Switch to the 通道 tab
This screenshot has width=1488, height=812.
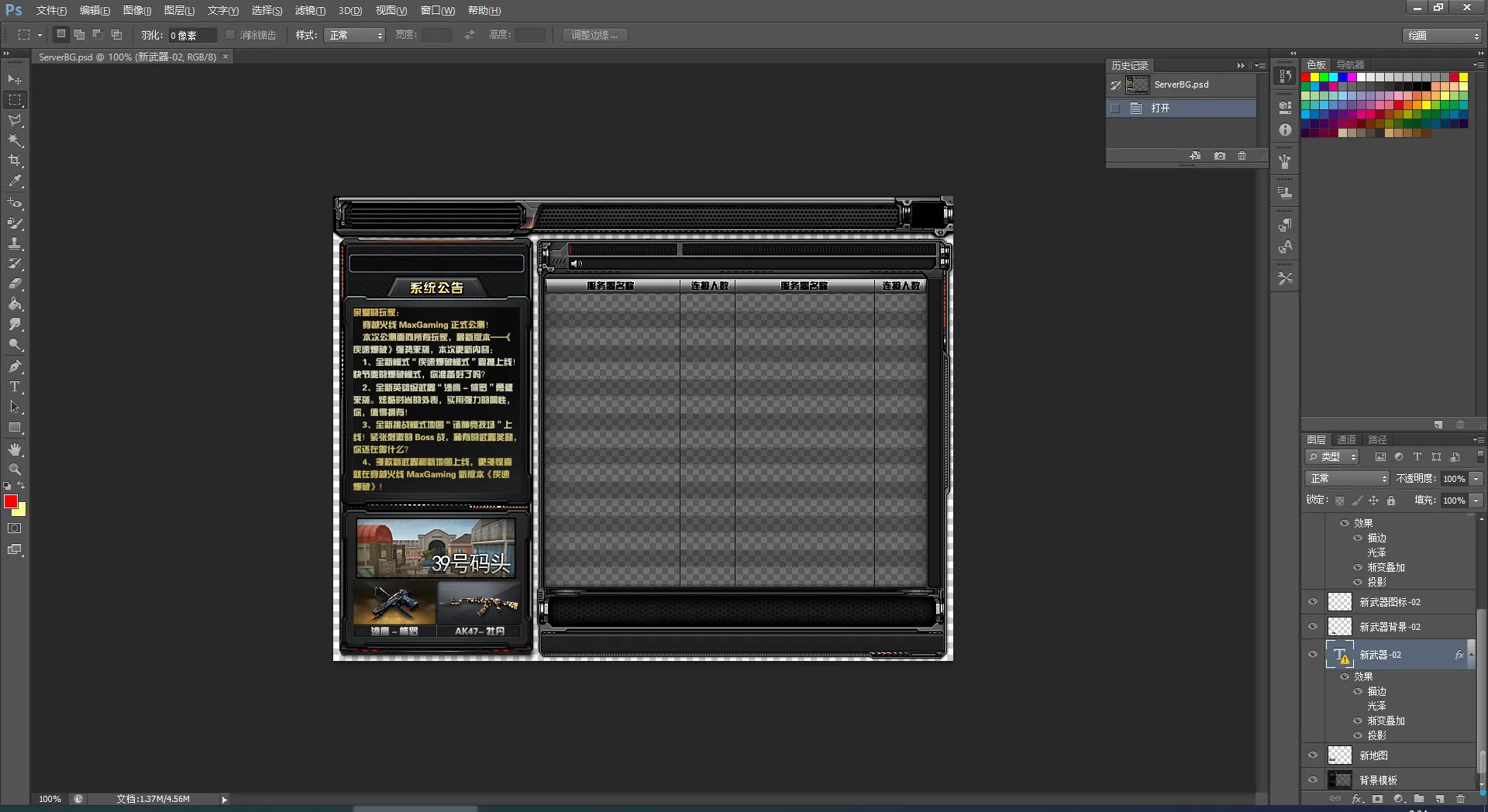(x=1346, y=440)
